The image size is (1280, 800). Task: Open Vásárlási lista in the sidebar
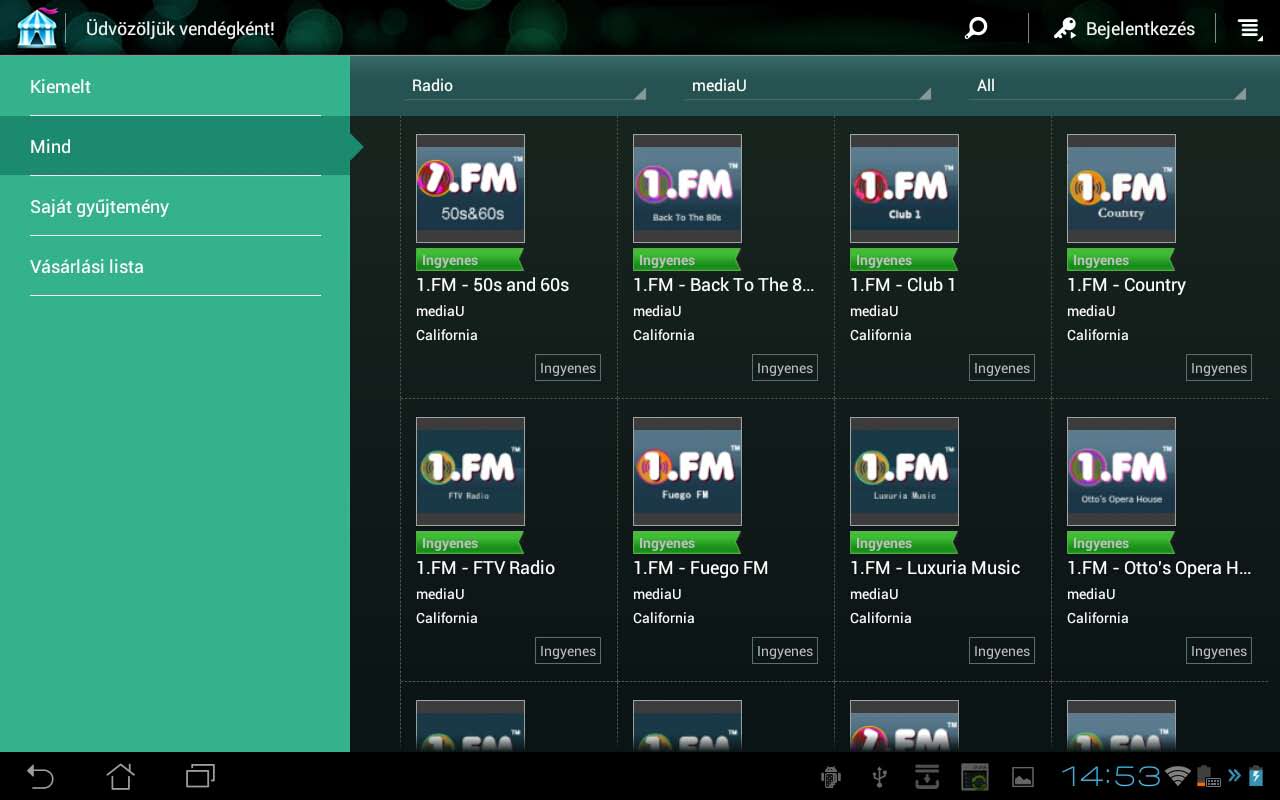[175, 266]
